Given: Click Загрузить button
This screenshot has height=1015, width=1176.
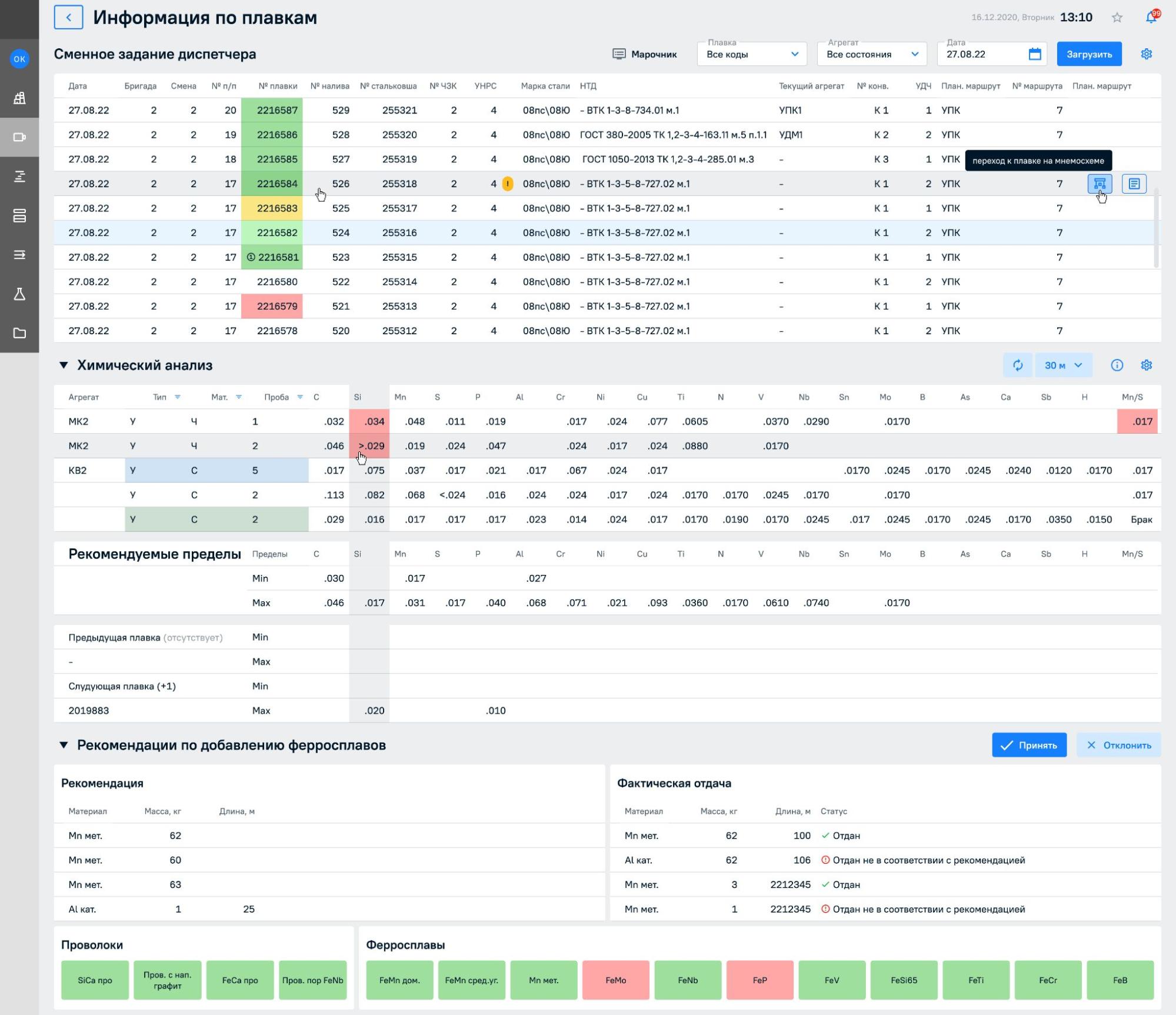Looking at the screenshot, I should pyautogui.click(x=1089, y=54).
